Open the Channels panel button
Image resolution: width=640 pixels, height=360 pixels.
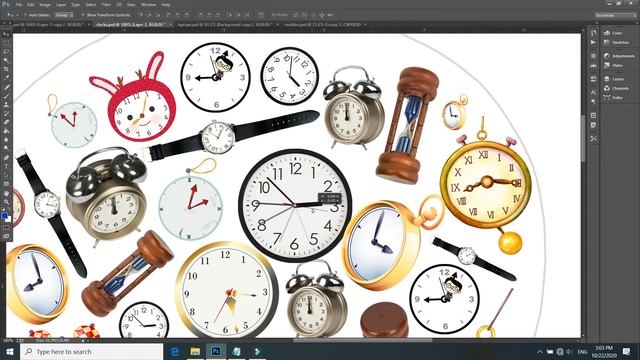point(616,88)
